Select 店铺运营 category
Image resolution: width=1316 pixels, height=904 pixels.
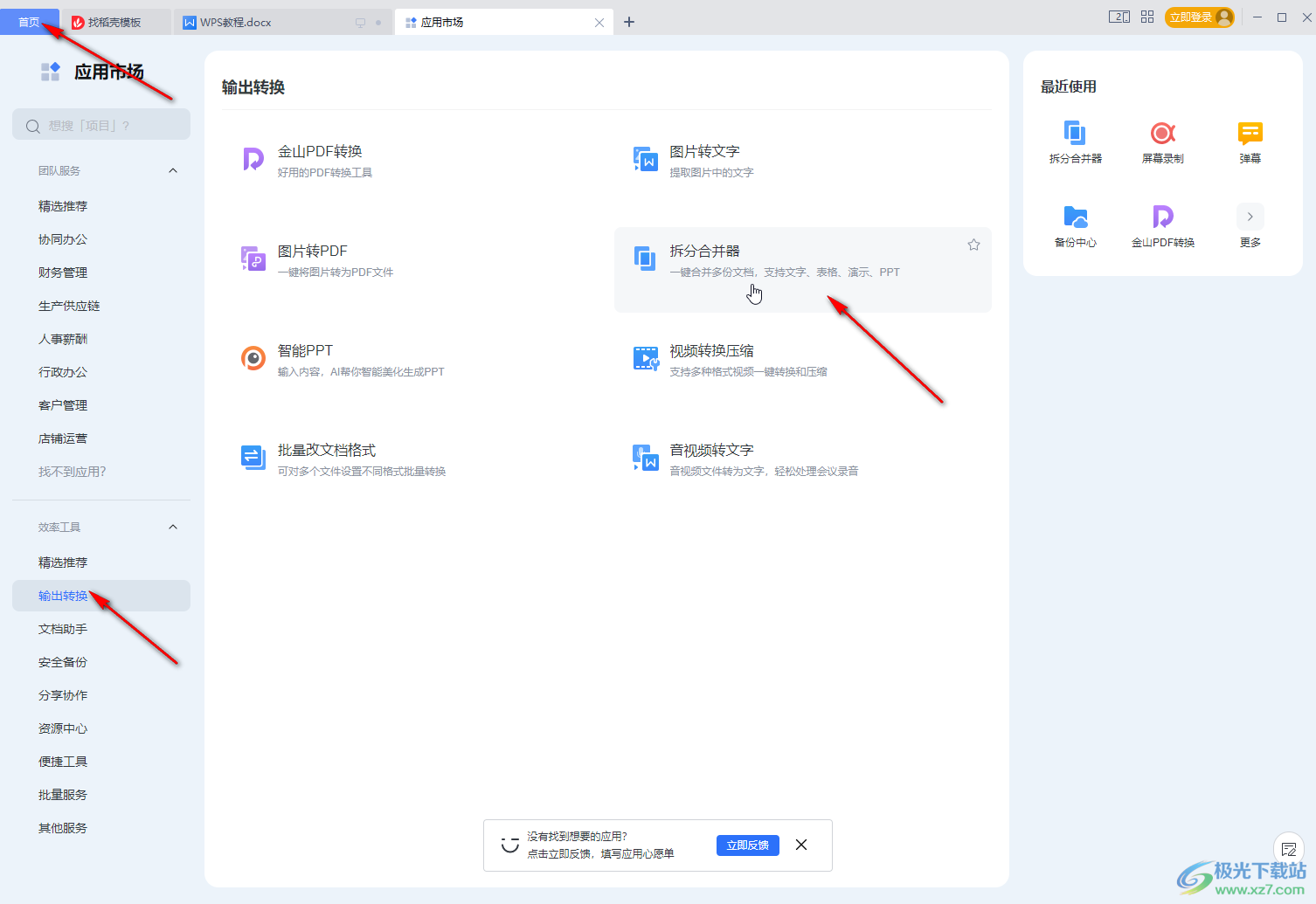63,438
